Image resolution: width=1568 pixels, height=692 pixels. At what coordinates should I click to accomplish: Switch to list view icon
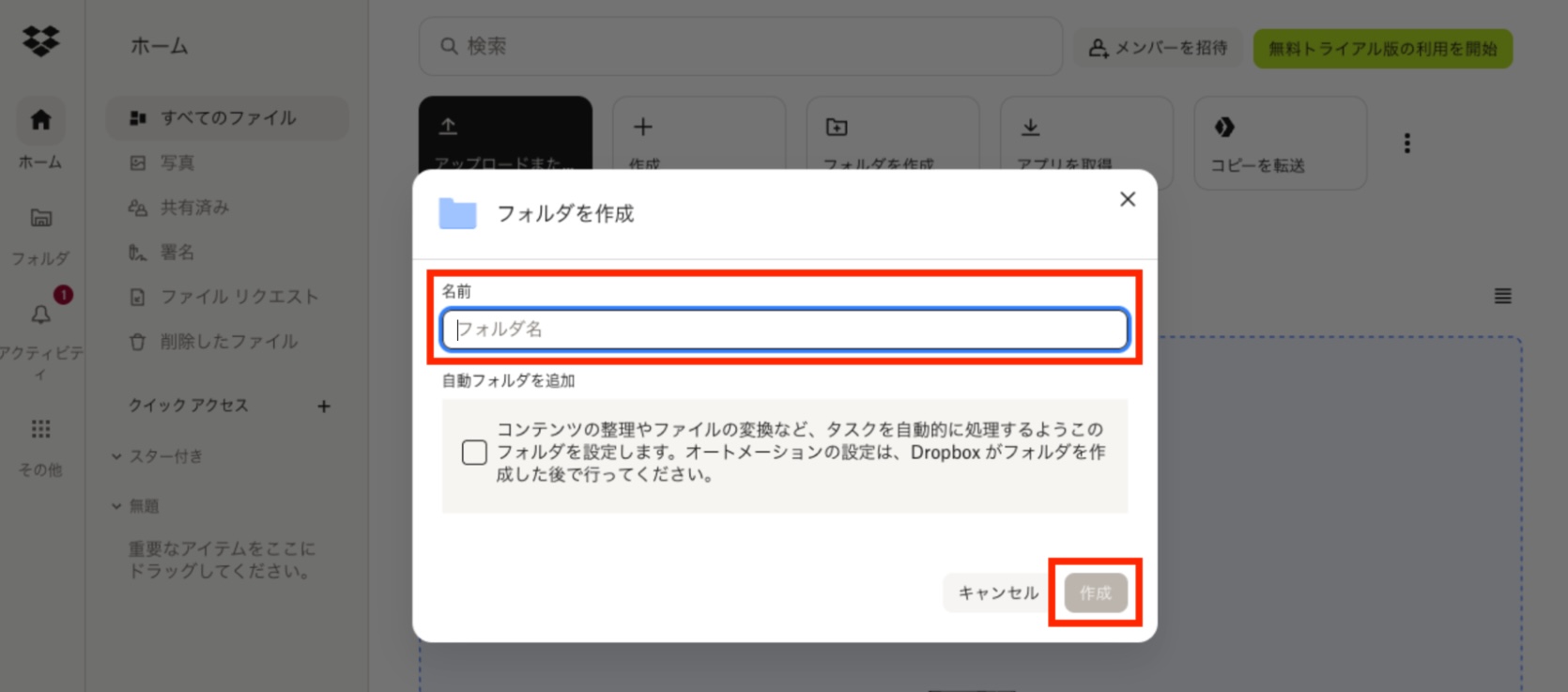[1502, 297]
